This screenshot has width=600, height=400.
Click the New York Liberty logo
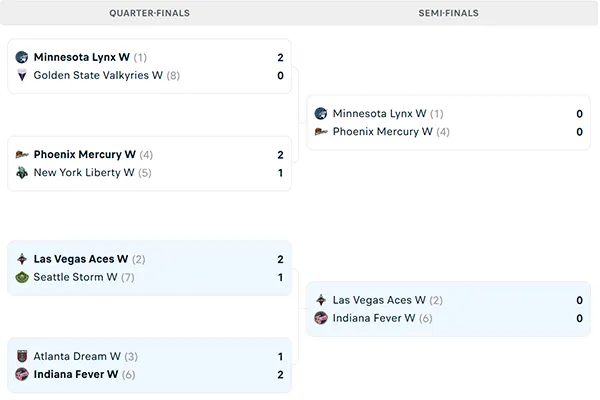click(22, 172)
